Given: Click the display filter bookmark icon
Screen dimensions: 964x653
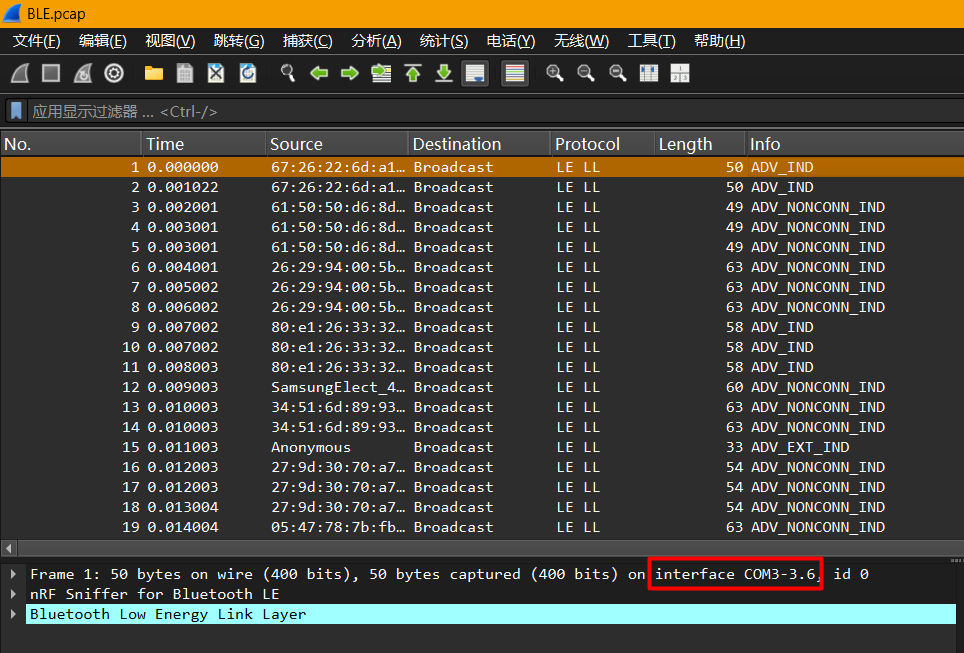Looking at the screenshot, I should point(16,111).
